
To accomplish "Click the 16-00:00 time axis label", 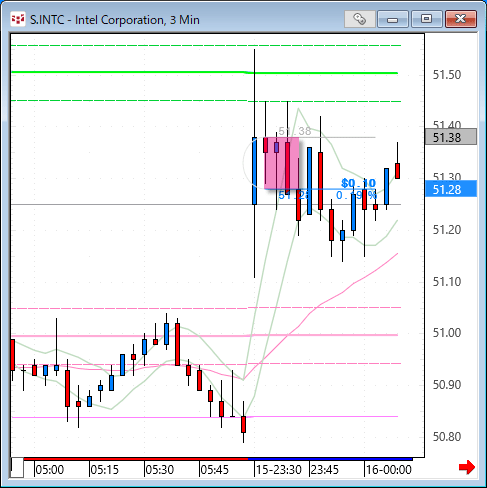I will [x=389, y=470].
